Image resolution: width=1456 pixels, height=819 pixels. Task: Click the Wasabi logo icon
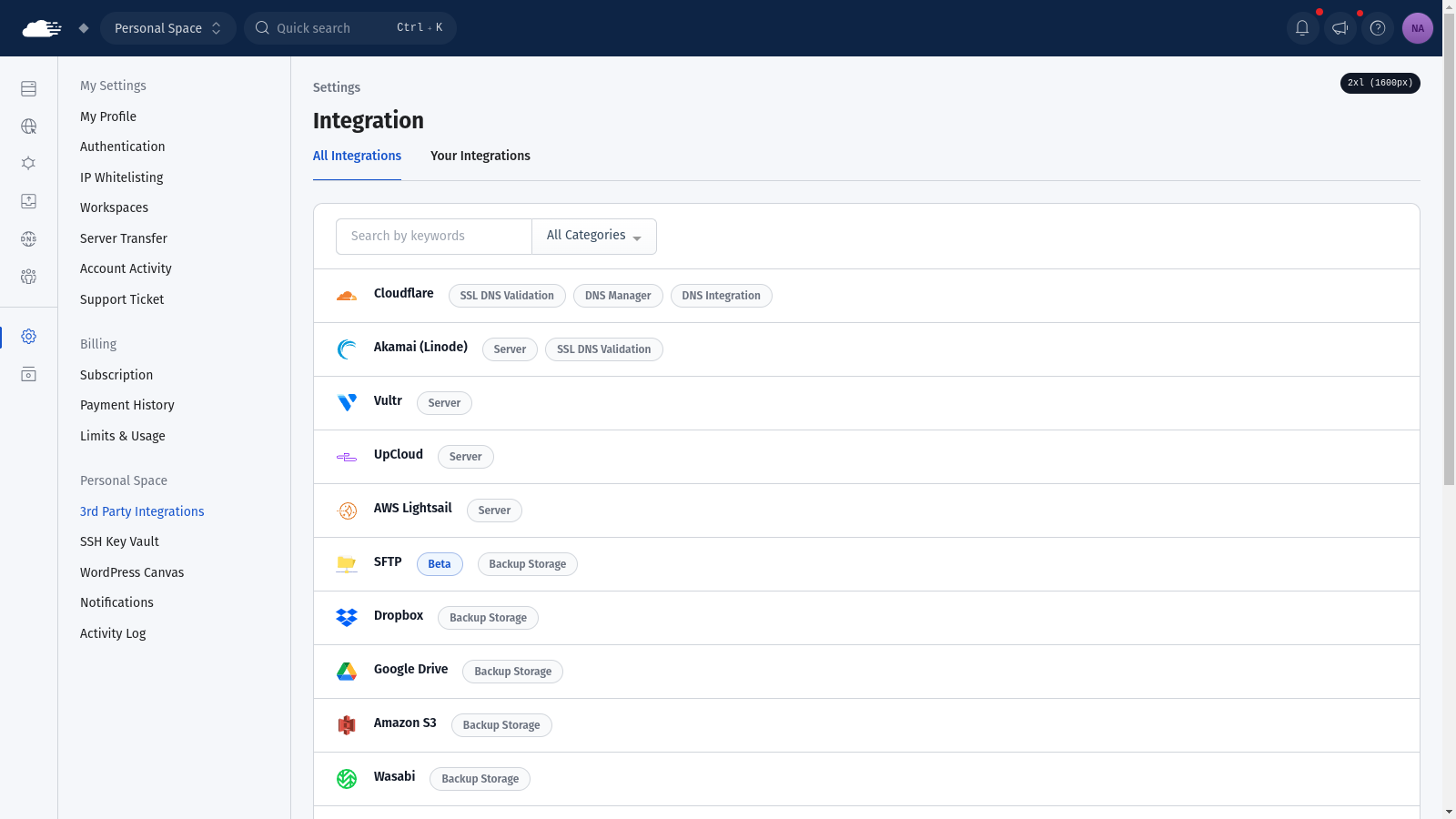tap(347, 779)
